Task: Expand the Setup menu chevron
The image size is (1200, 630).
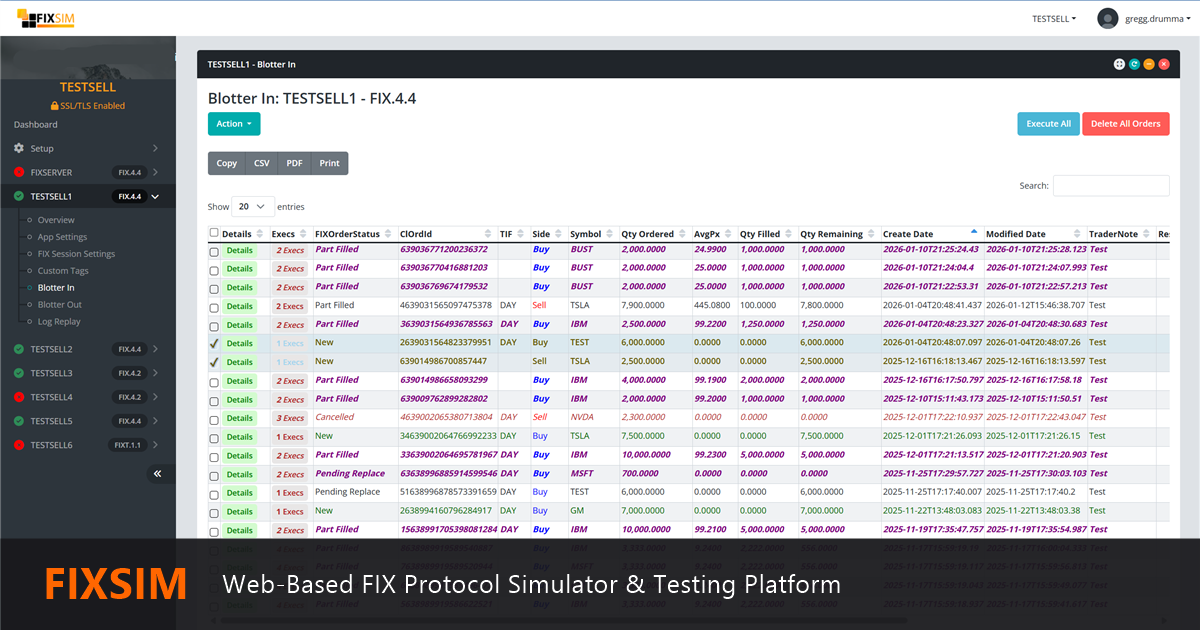Action: tap(155, 148)
